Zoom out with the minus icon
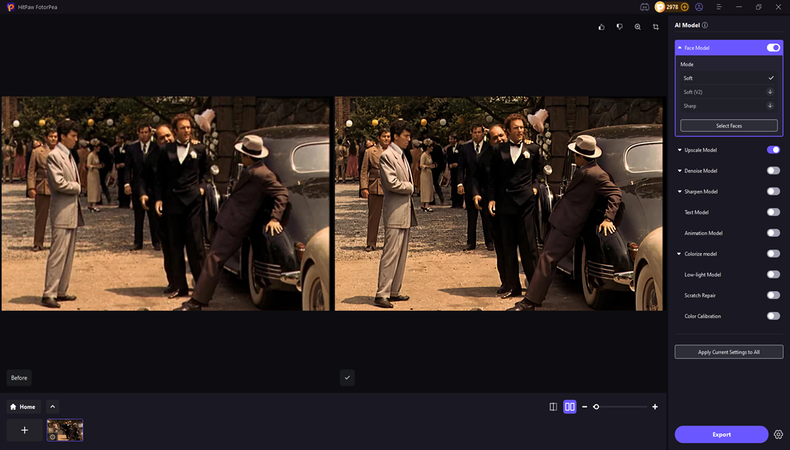The height and width of the screenshot is (450, 790). pos(584,407)
